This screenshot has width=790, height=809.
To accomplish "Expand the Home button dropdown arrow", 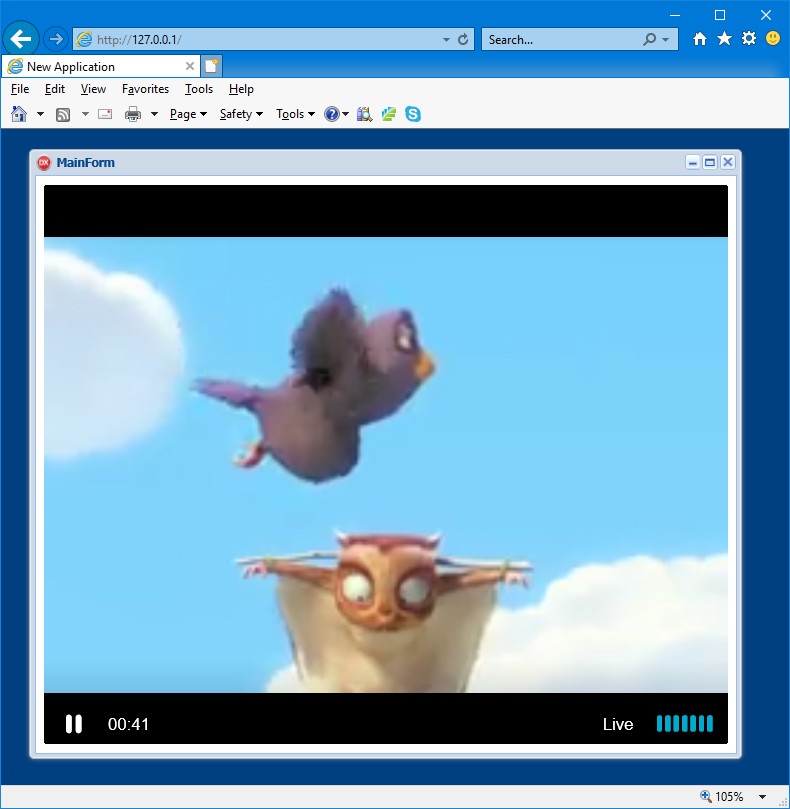I will pos(40,114).
